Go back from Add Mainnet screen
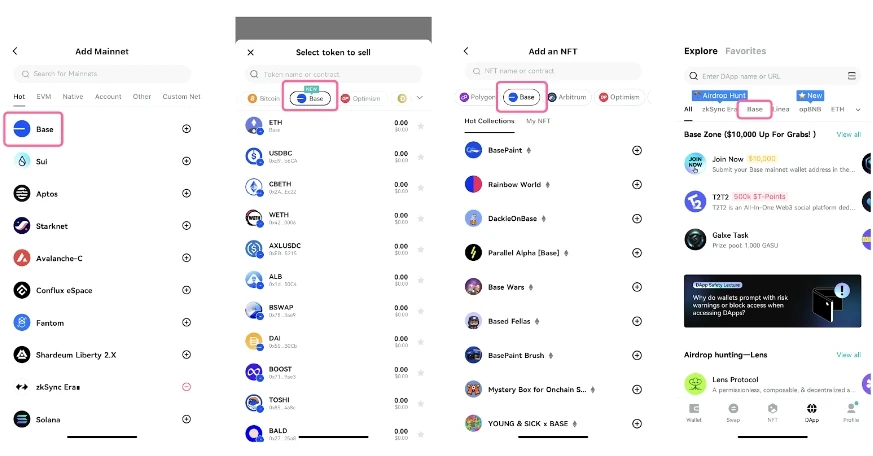The width and height of the screenshot is (873, 456). click(x=16, y=51)
